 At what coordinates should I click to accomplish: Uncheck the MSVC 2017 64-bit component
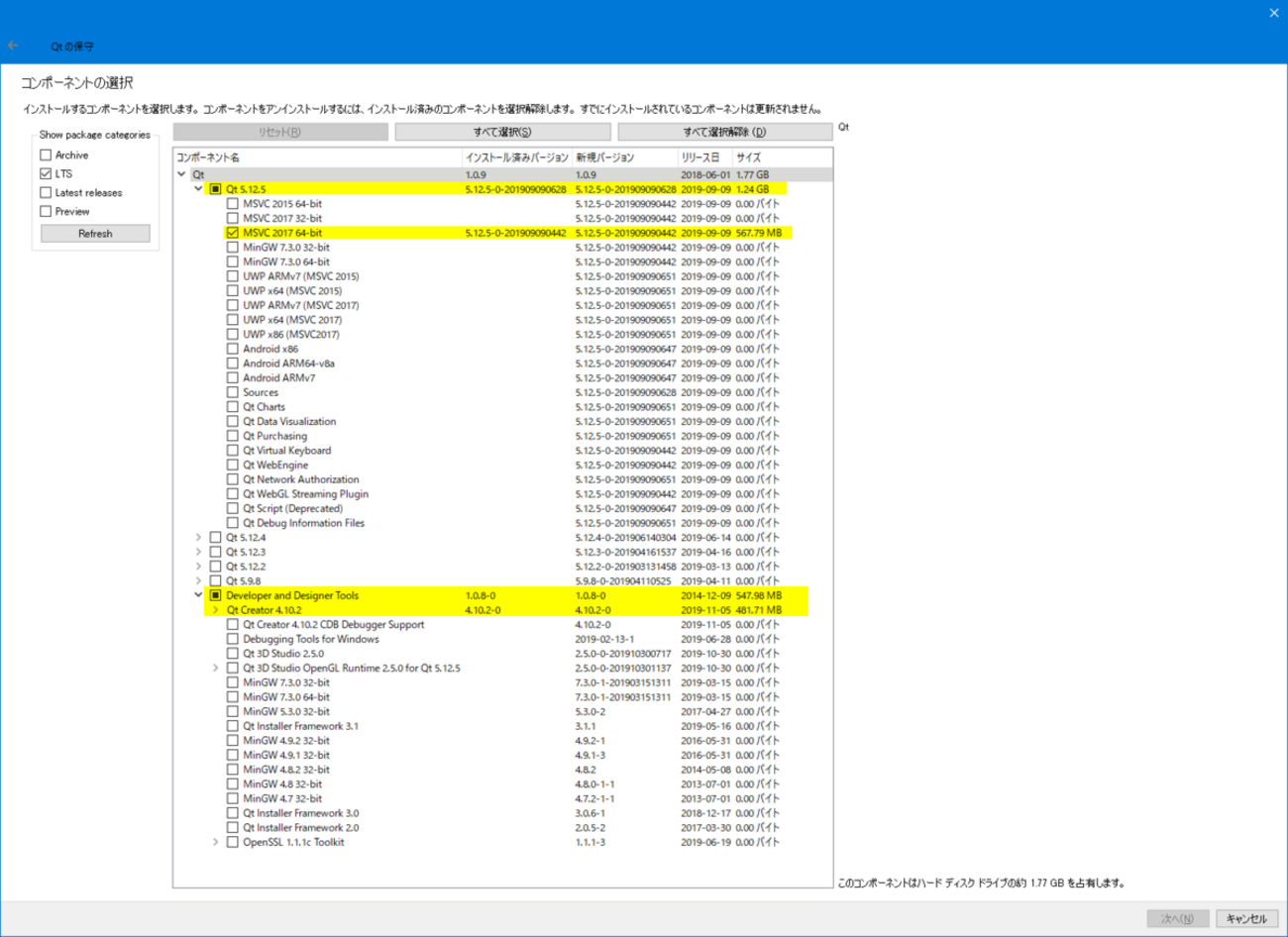[232, 233]
